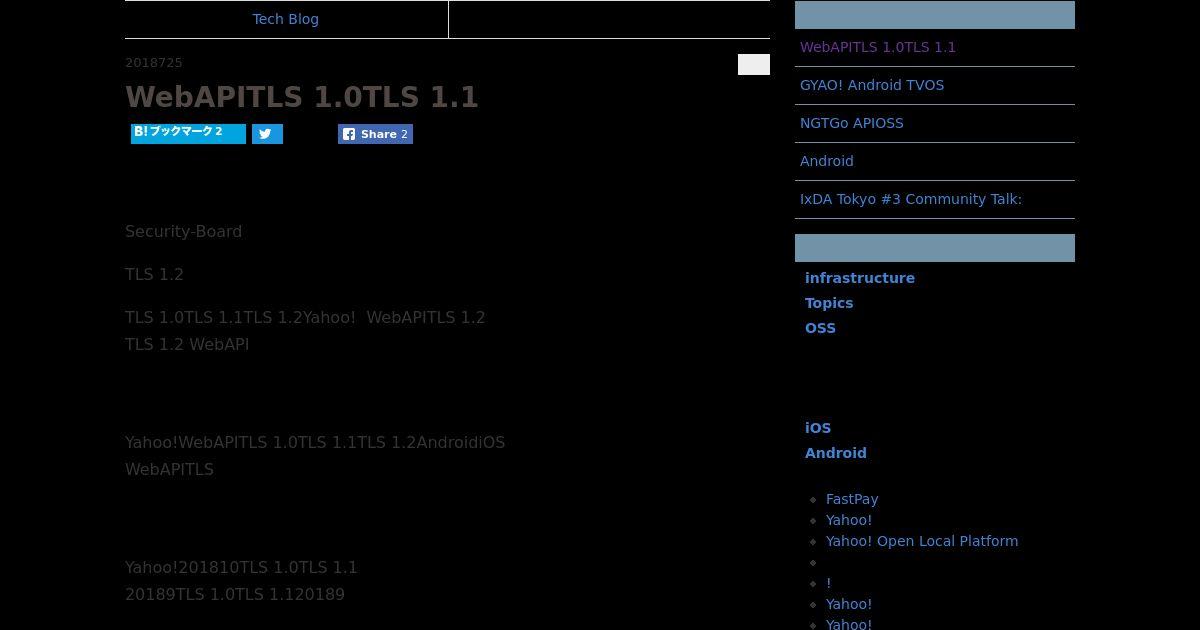This screenshot has height=630, width=1200.
Task: Open the non-bold Android recent post link
Action: coord(827,161)
